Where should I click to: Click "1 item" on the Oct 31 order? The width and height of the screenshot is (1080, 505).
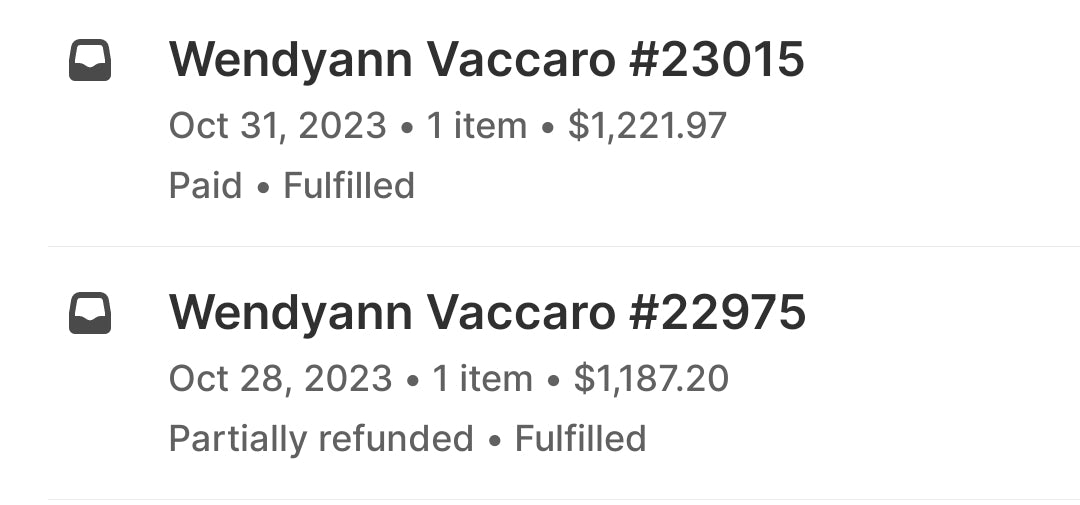click(x=477, y=126)
